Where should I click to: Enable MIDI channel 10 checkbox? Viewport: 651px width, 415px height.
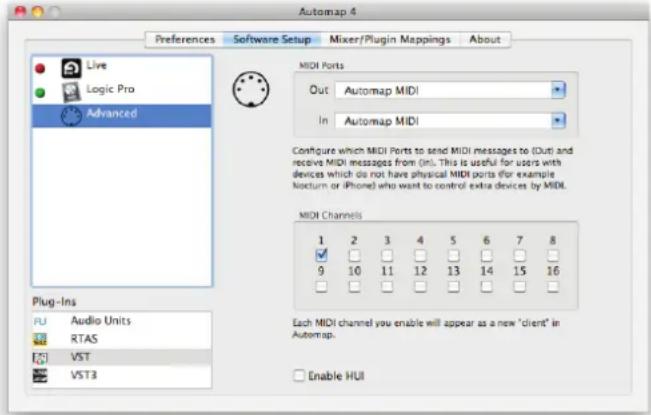click(x=354, y=286)
